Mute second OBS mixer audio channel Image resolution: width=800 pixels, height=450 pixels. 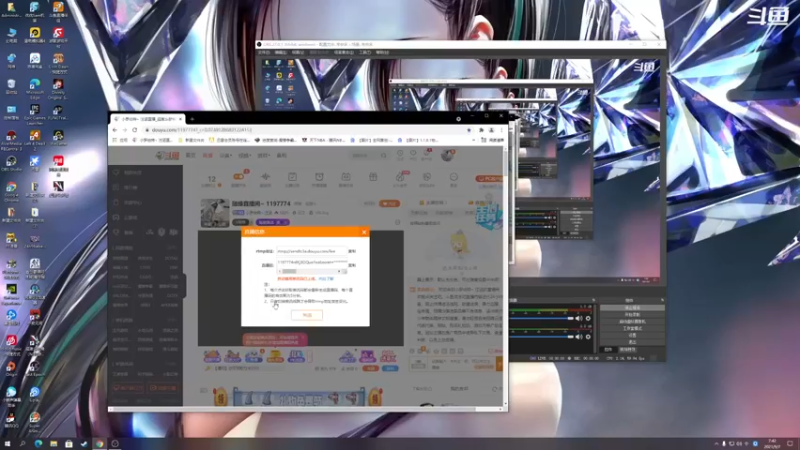click(x=579, y=337)
